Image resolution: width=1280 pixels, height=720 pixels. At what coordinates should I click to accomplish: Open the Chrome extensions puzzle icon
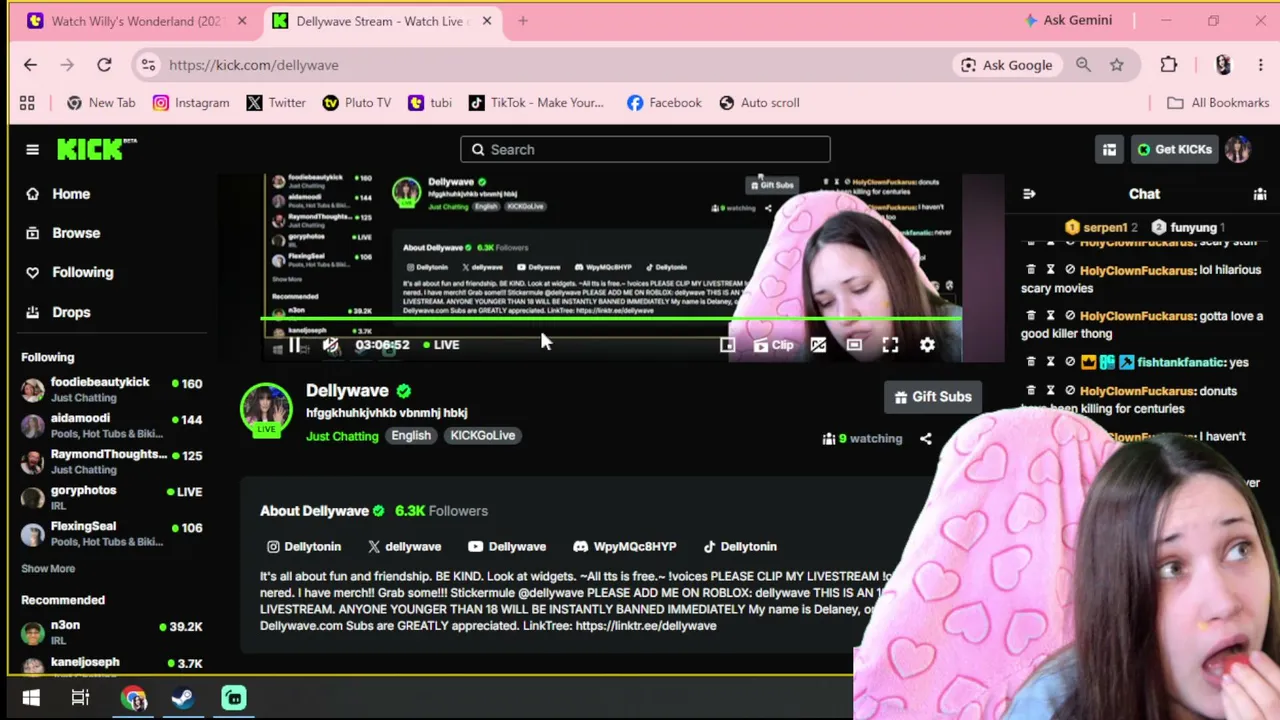(x=1169, y=65)
